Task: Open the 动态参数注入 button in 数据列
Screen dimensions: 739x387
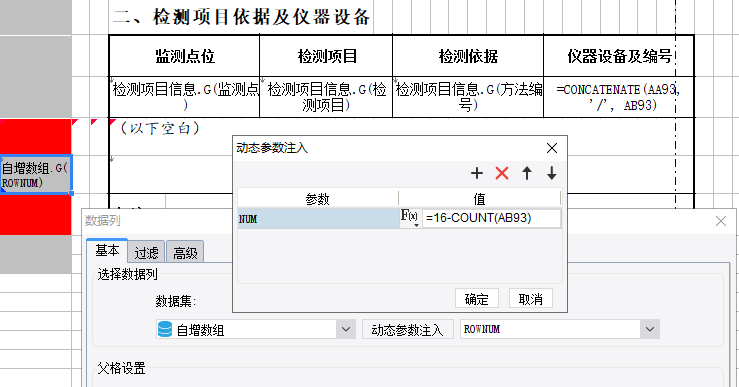Action: pos(408,329)
